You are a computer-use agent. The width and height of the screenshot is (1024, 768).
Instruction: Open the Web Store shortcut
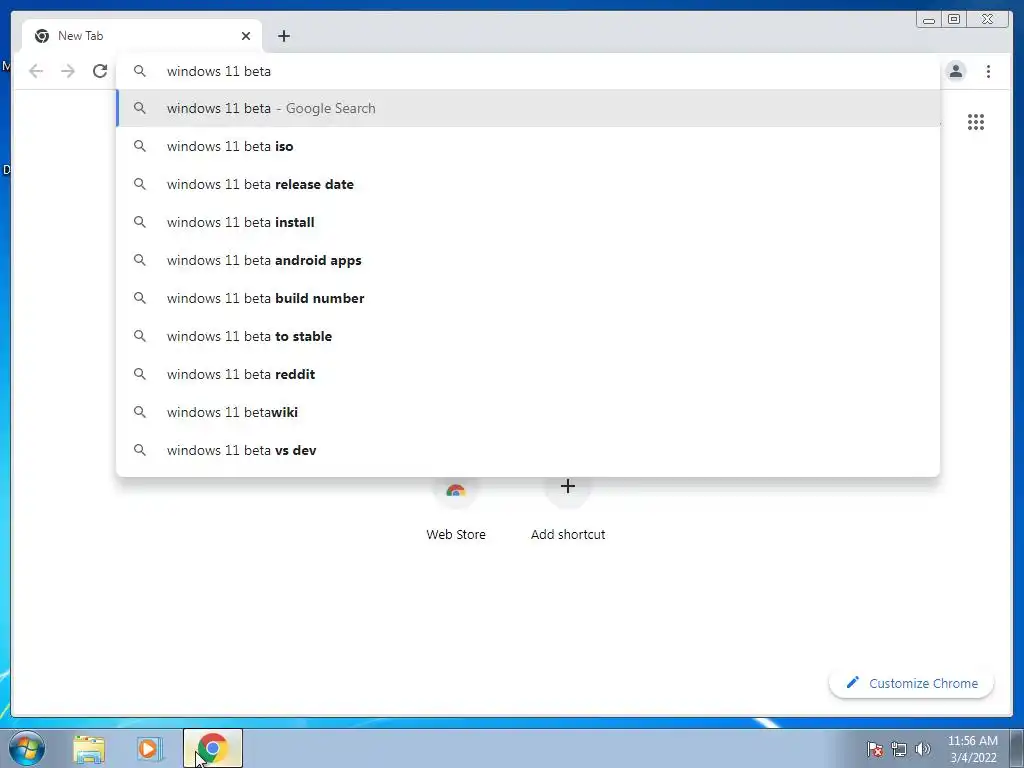455,509
